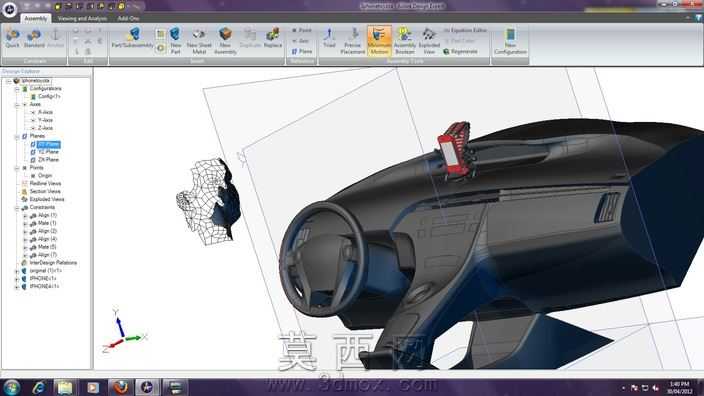Image resolution: width=704 pixels, height=396 pixels.
Task: Open the Equation Editor
Action: (x=465, y=30)
